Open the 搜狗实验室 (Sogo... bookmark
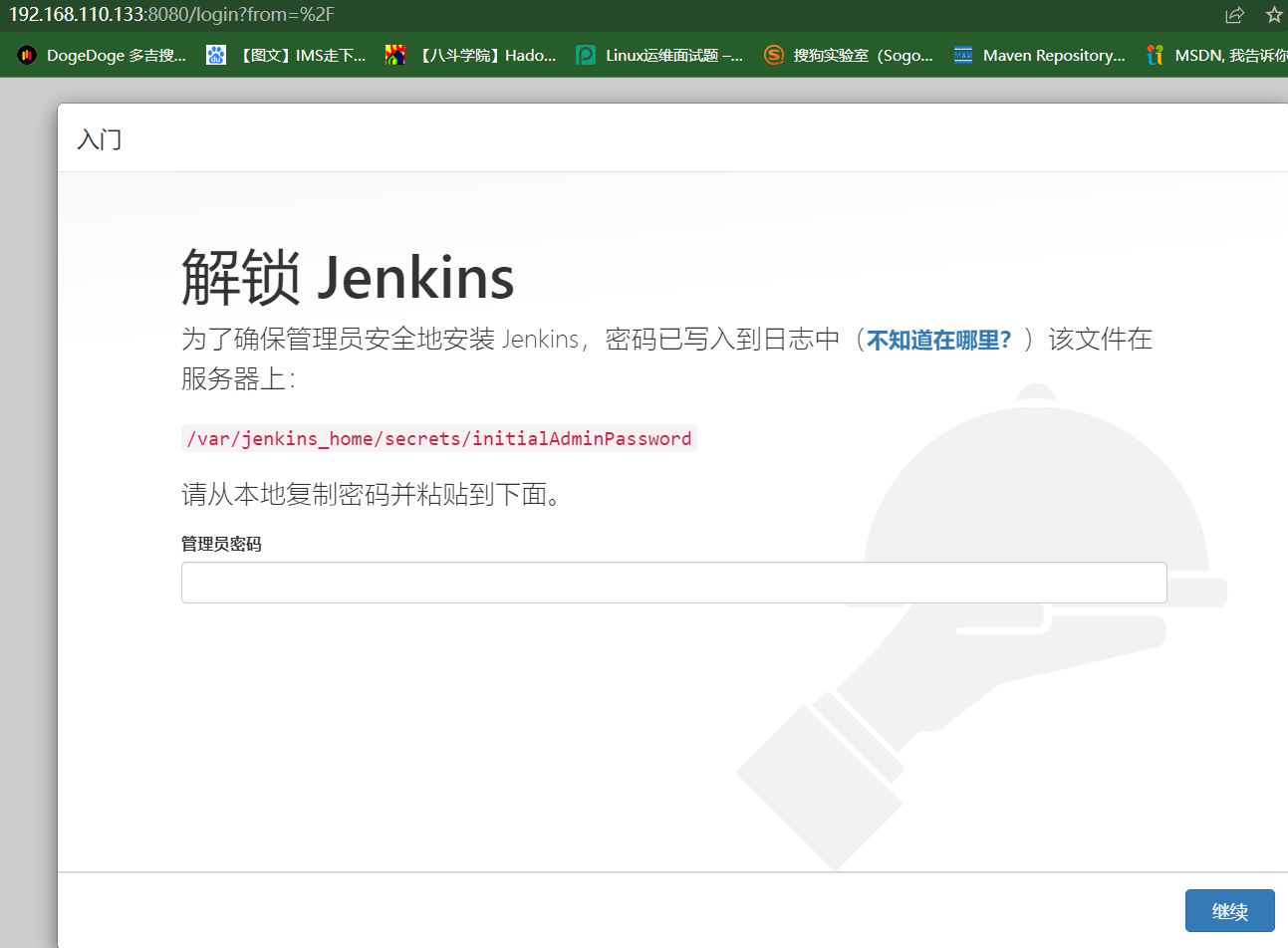The width and height of the screenshot is (1288, 948). 849,55
